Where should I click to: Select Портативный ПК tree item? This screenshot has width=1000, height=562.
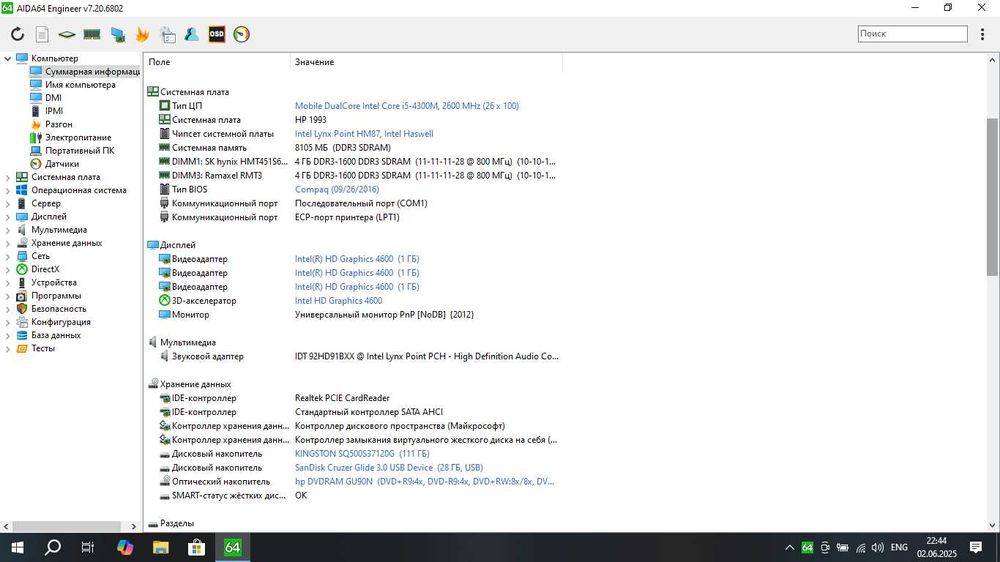coord(79,151)
